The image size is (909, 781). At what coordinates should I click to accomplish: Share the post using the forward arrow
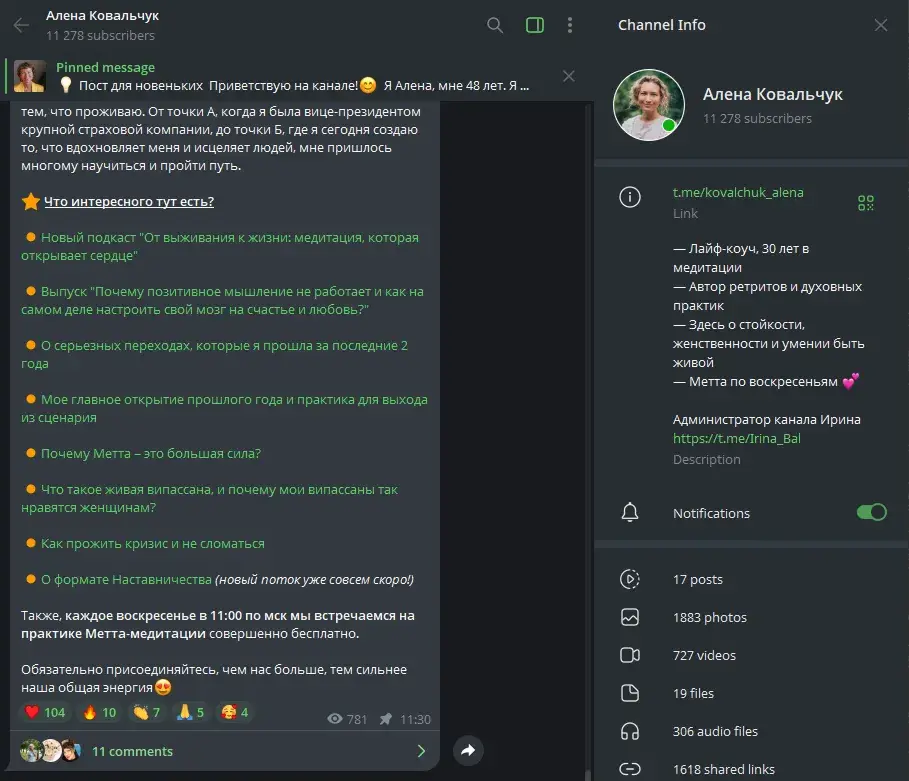[468, 751]
